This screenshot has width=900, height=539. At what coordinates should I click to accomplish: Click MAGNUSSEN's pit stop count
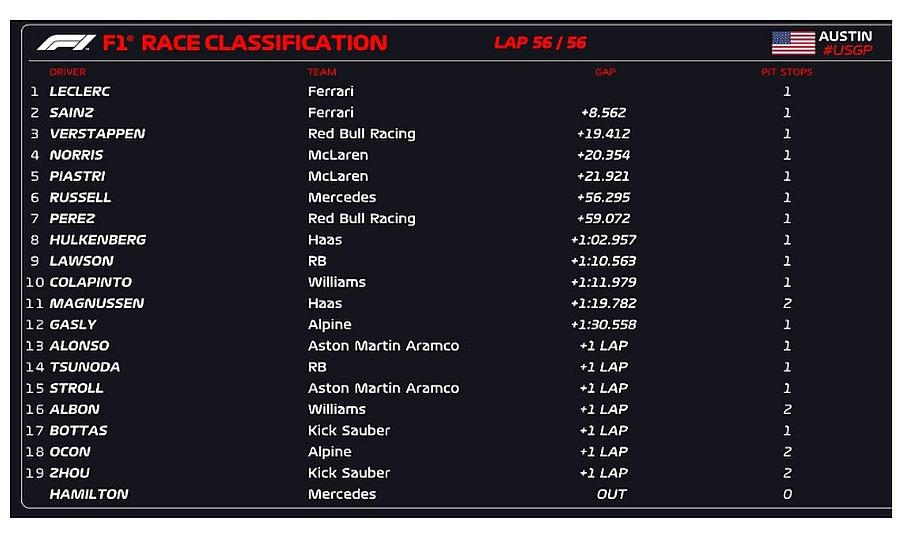click(787, 303)
